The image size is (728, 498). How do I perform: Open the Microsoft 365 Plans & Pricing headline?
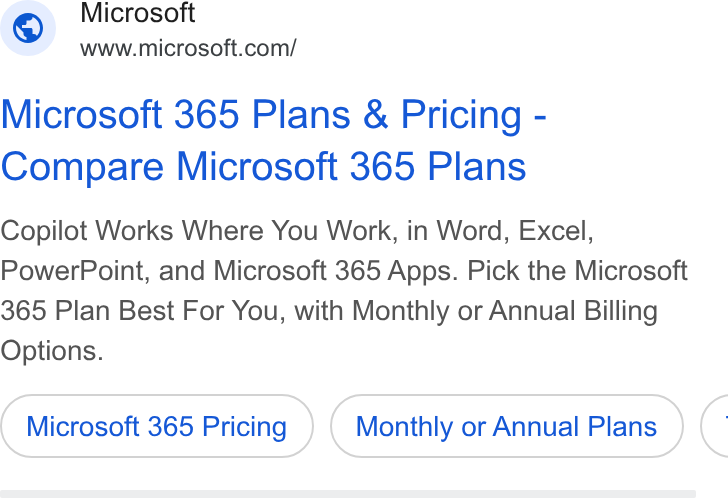[273, 115]
